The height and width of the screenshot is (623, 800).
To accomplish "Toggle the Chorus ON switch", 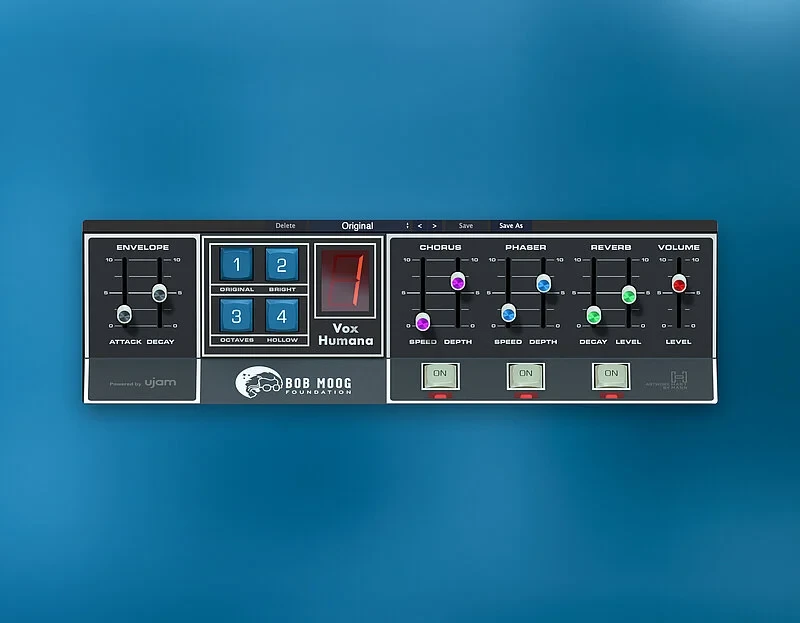I will (439, 375).
